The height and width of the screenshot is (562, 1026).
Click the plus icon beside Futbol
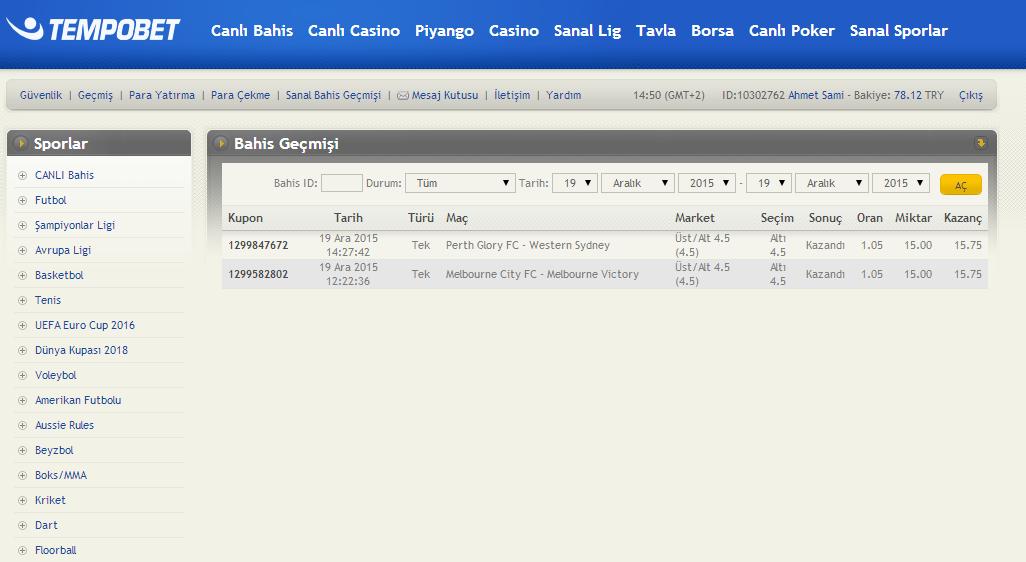[22, 201]
